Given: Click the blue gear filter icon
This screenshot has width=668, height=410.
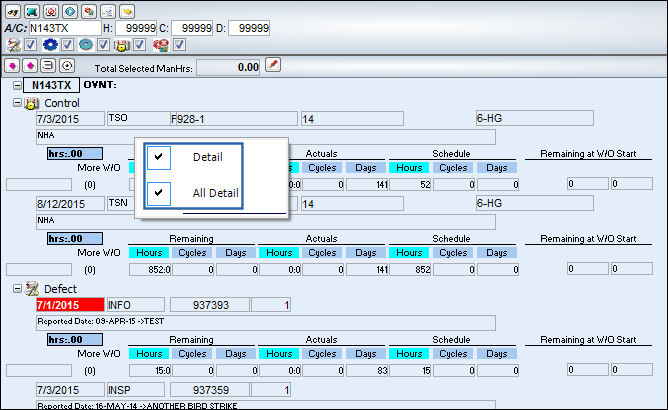Looking at the screenshot, I should click(50, 44).
